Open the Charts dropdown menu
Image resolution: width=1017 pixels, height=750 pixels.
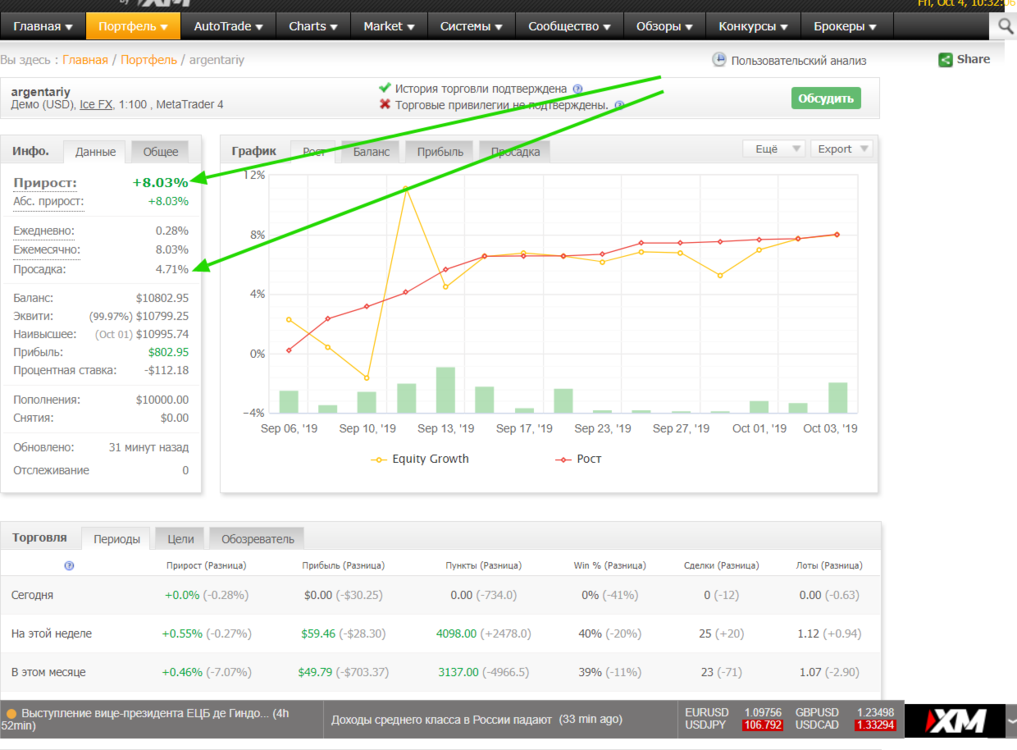[x=313, y=27]
